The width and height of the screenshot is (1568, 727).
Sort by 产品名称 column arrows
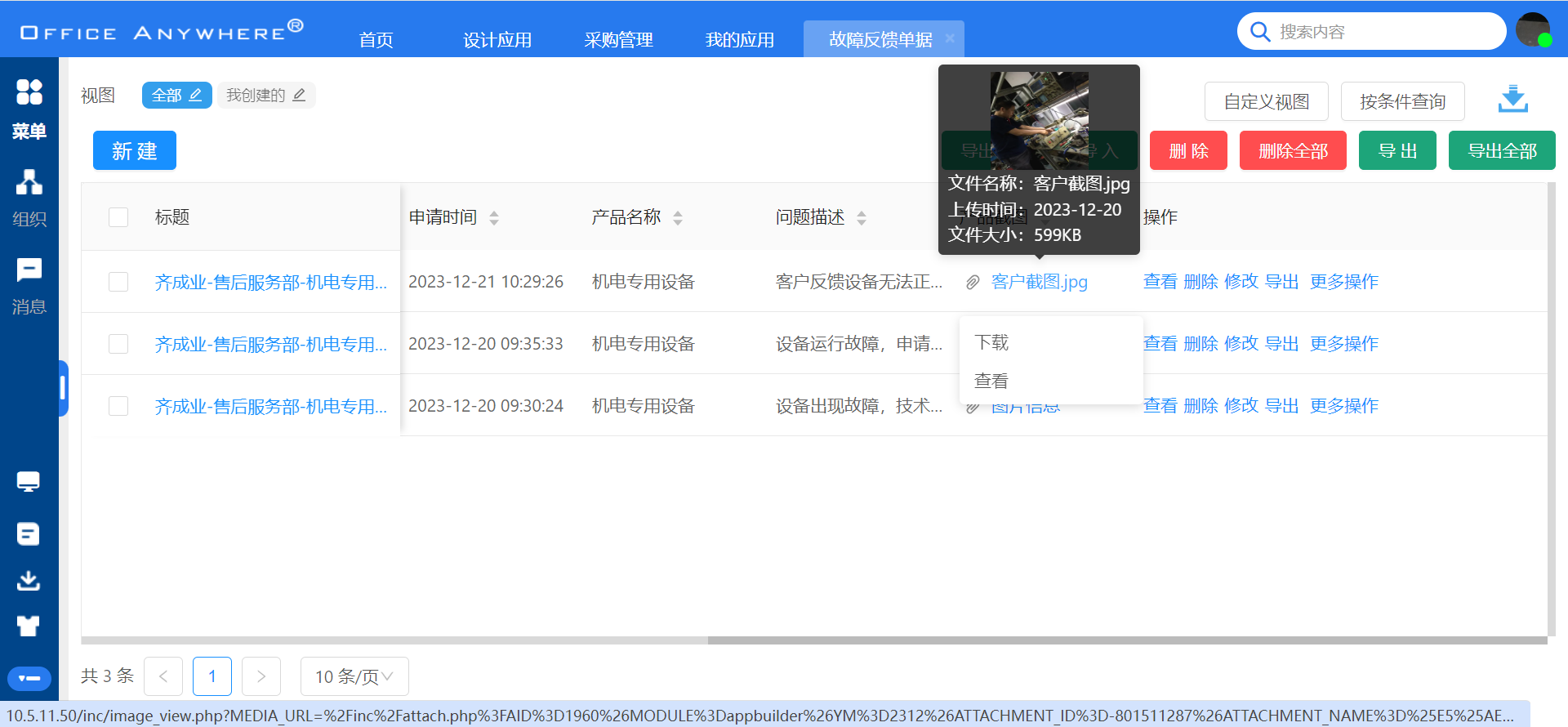pyautogui.click(x=678, y=217)
